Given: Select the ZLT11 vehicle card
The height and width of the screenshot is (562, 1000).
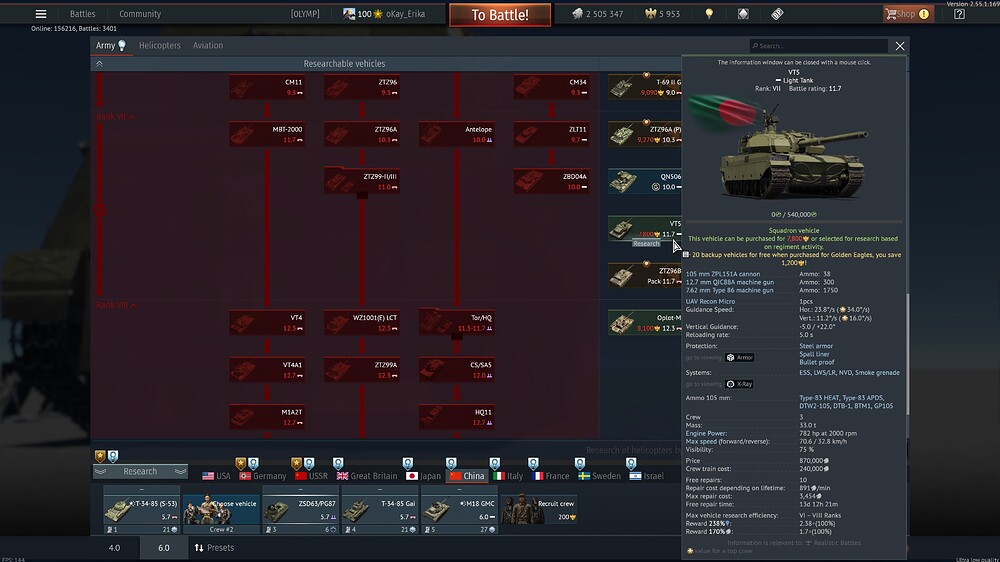Looking at the screenshot, I should point(552,135).
